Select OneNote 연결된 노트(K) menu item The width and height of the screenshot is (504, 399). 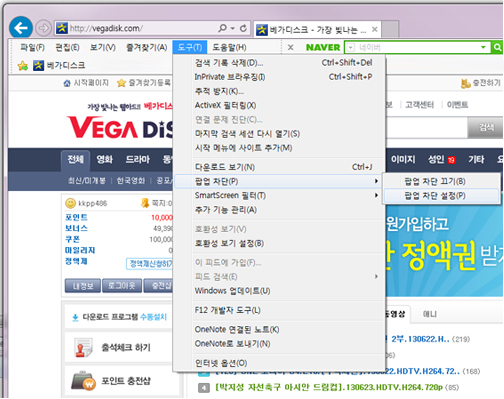(x=279, y=329)
